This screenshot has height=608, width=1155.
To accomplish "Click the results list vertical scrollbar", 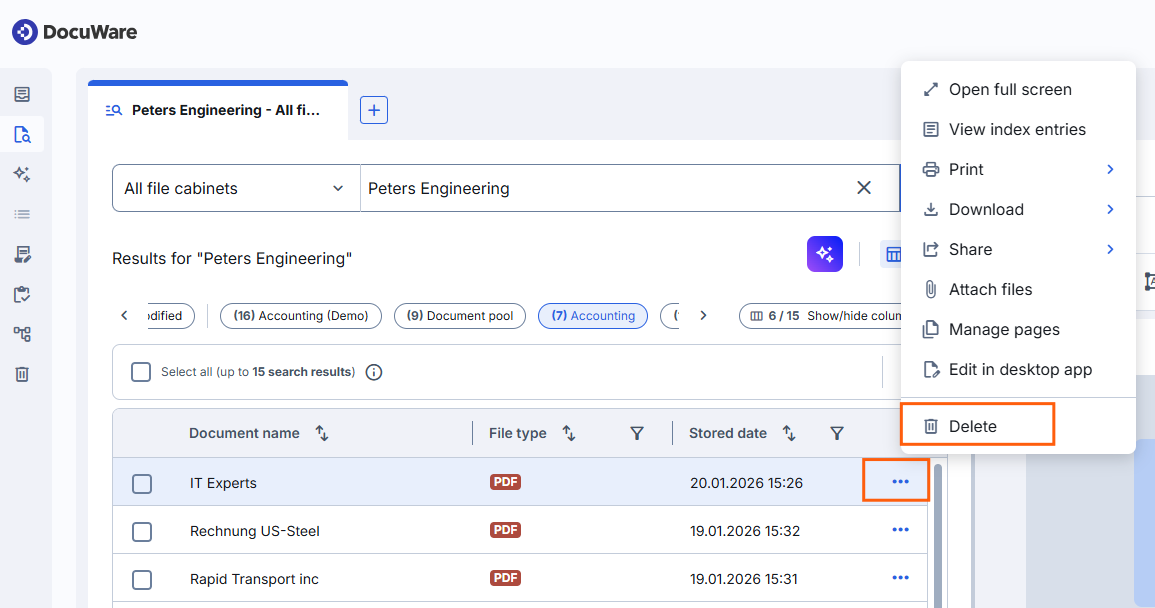I will (x=938, y=534).
